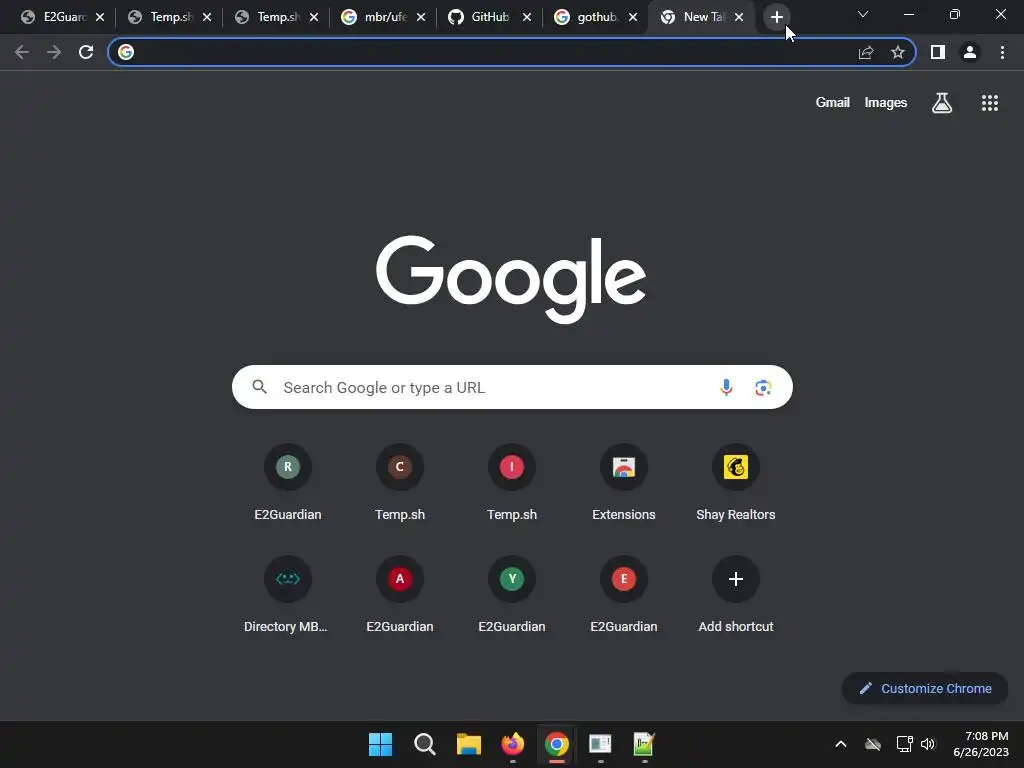Open Firefox from the taskbar
The image size is (1024, 768).
click(513, 744)
